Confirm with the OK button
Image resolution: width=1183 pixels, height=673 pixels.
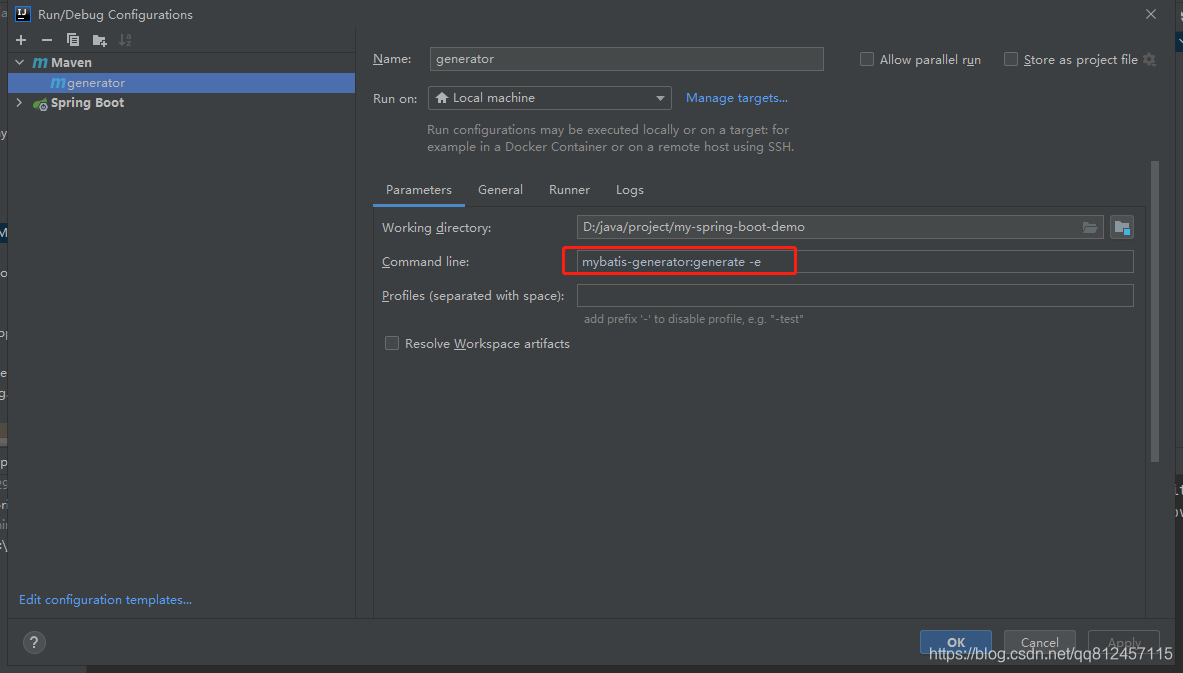pyautogui.click(x=956, y=642)
